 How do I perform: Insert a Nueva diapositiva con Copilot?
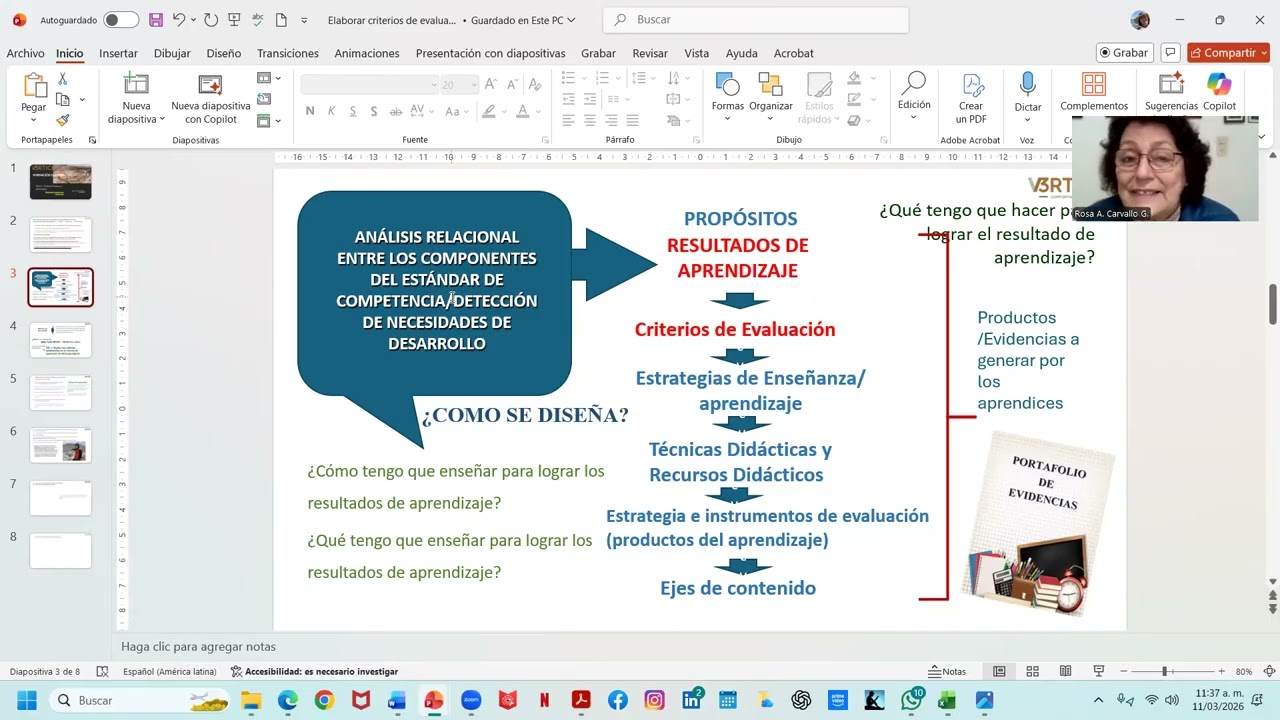(x=211, y=98)
